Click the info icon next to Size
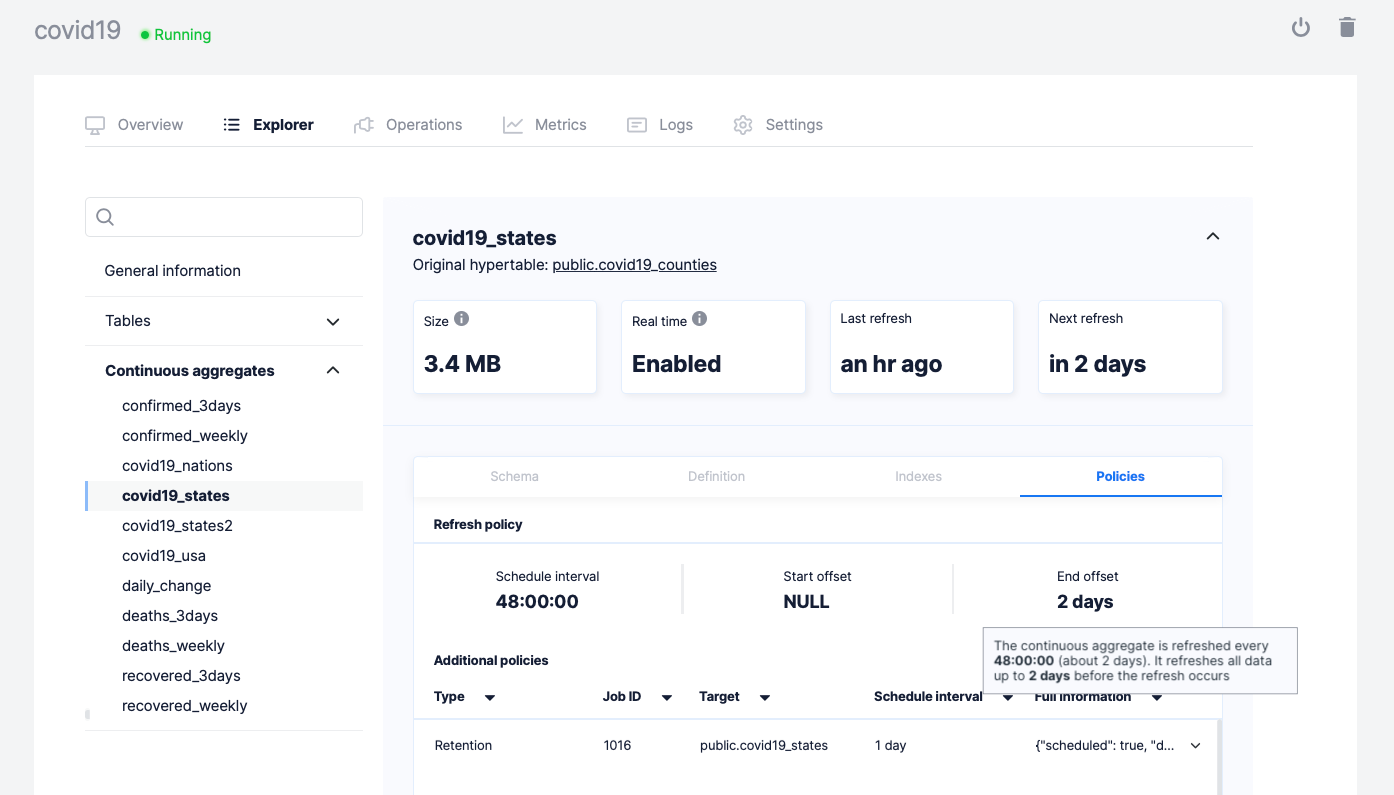1394x795 pixels. [461, 319]
